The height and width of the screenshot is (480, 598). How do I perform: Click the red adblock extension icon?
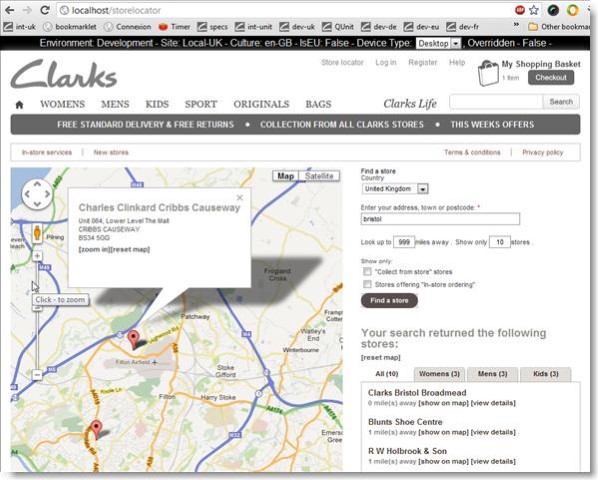[520, 10]
